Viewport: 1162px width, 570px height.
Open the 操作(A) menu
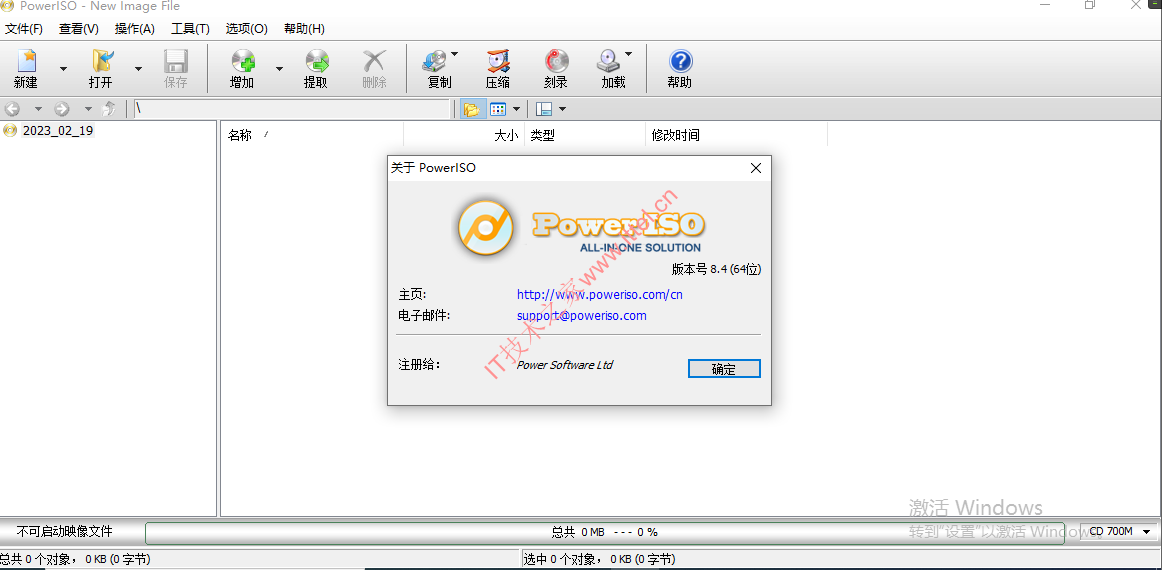[x=135, y=29]
